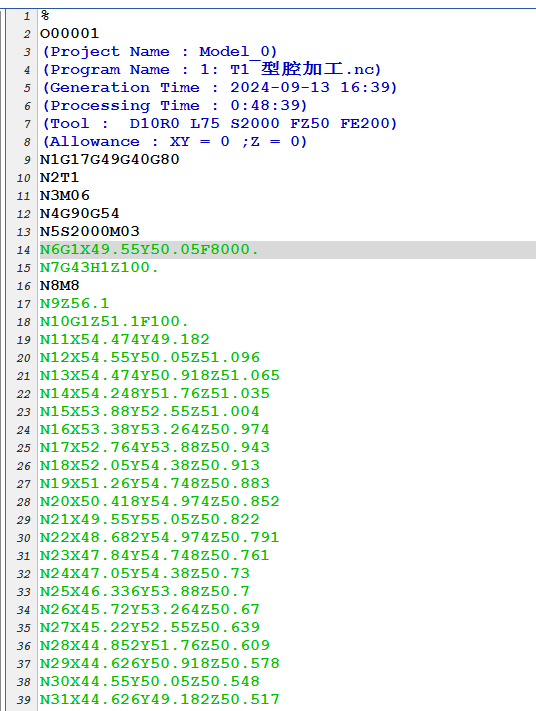
Task: Click line N20X50.418Y54.974Z50.852
Action: pyautogui.click(x=160, y=501)
